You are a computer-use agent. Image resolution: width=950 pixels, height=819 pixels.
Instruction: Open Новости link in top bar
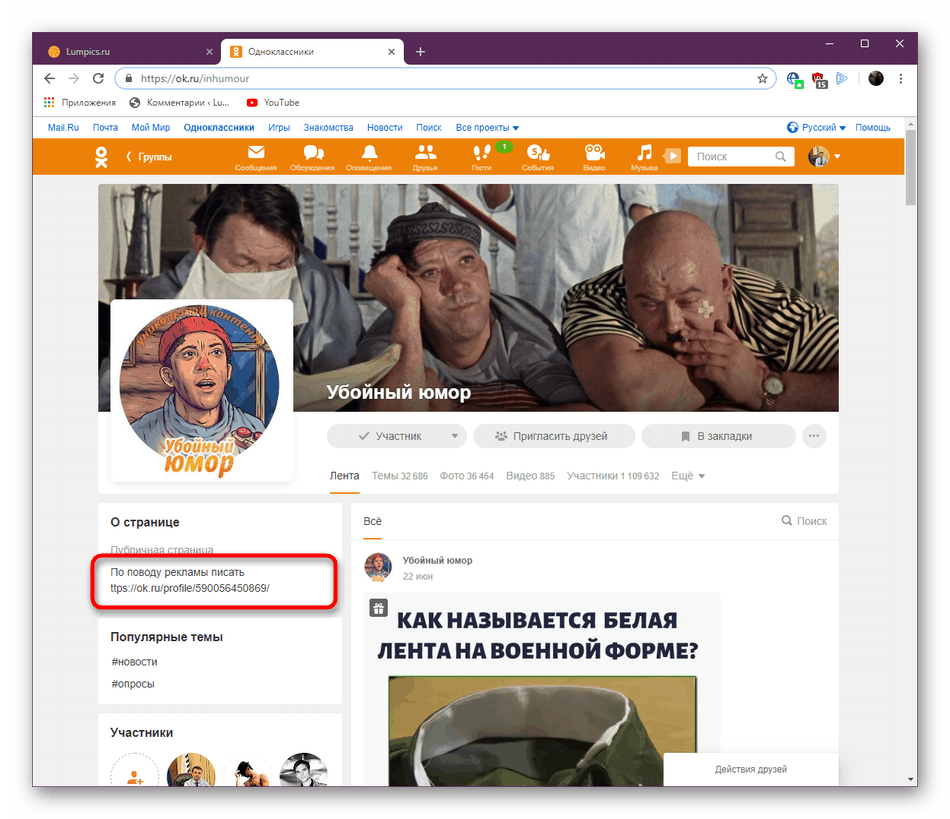[384, 127]
